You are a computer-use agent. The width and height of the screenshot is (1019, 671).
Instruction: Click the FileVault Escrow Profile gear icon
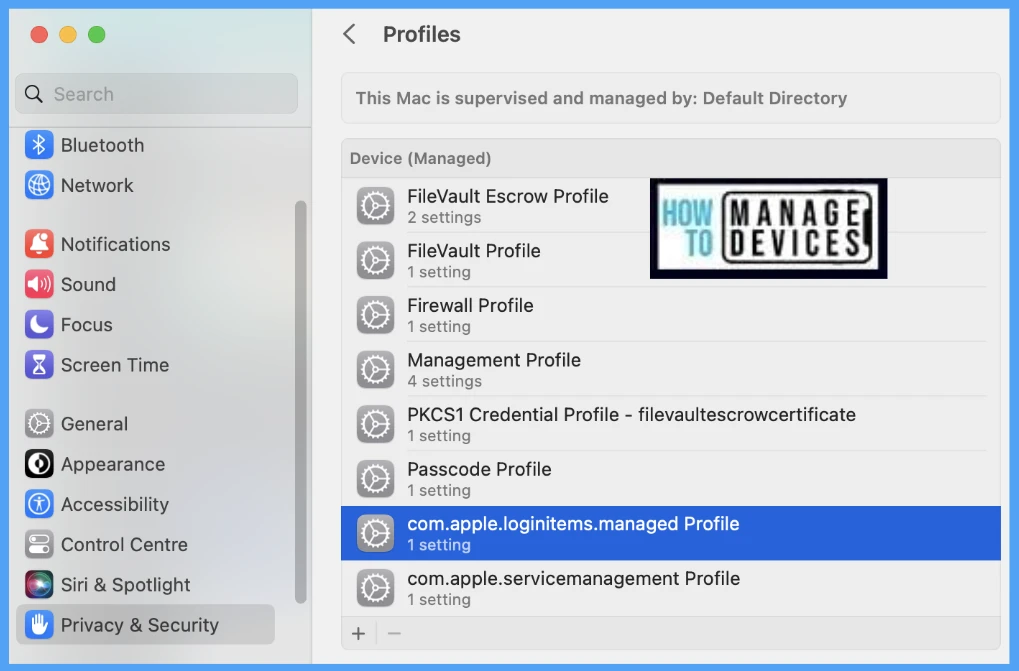click(376, 206)
